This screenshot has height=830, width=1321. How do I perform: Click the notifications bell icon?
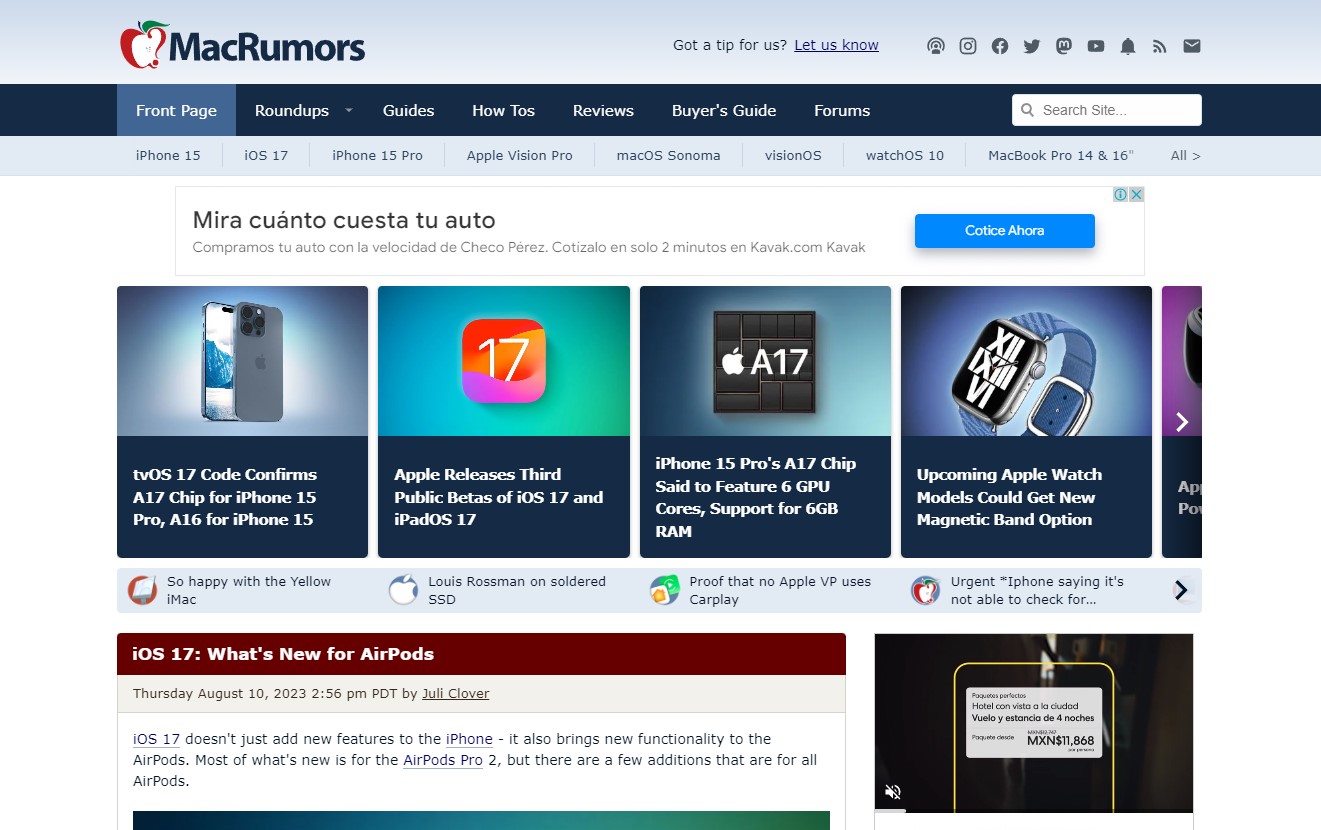pos(1128,46)
